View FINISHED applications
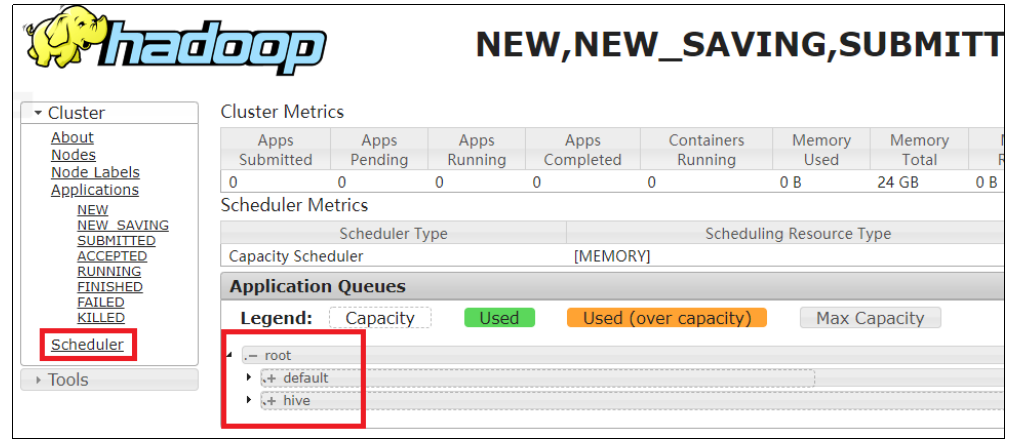Screen dimensions: 1017x446 [110, 287]
